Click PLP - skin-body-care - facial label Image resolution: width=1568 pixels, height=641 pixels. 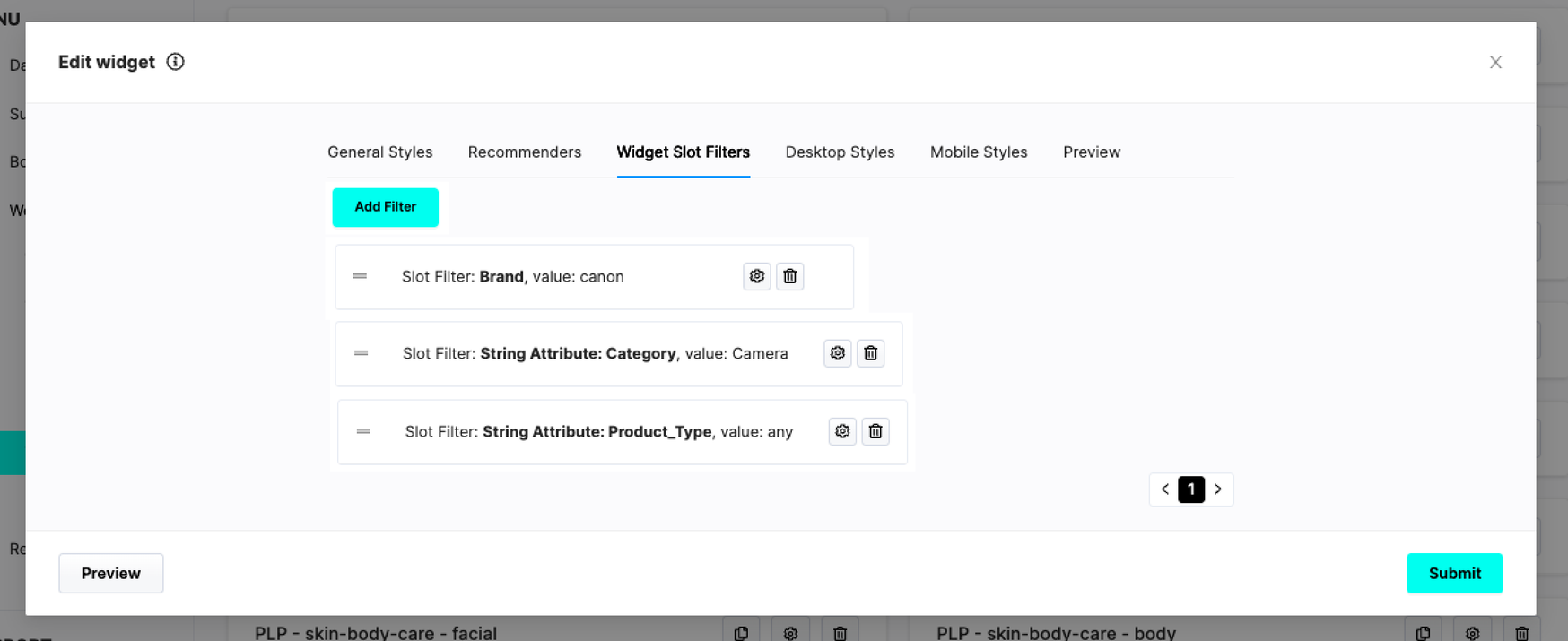(x=376, y=632)
